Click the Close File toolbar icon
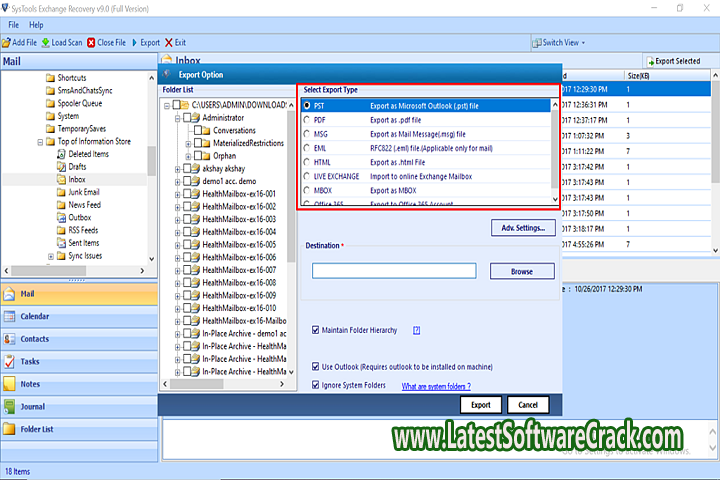This screenshot has width=720, height=480. (92, 43)
